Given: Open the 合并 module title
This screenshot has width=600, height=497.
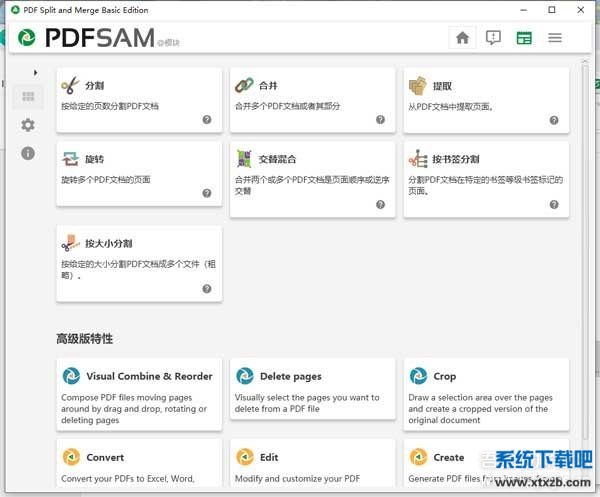Looking at the screenshot, I should click(x=268, y=85).
